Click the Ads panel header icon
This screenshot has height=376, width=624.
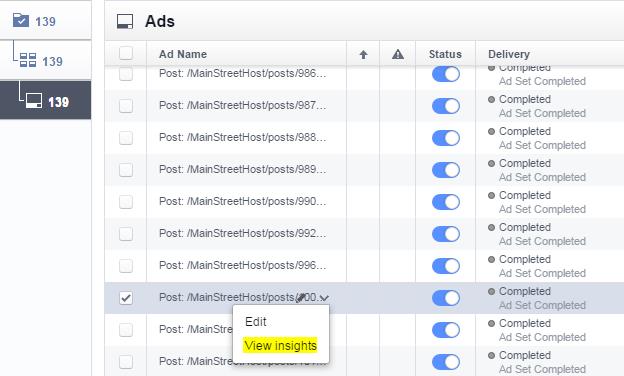tap(125, 21)
